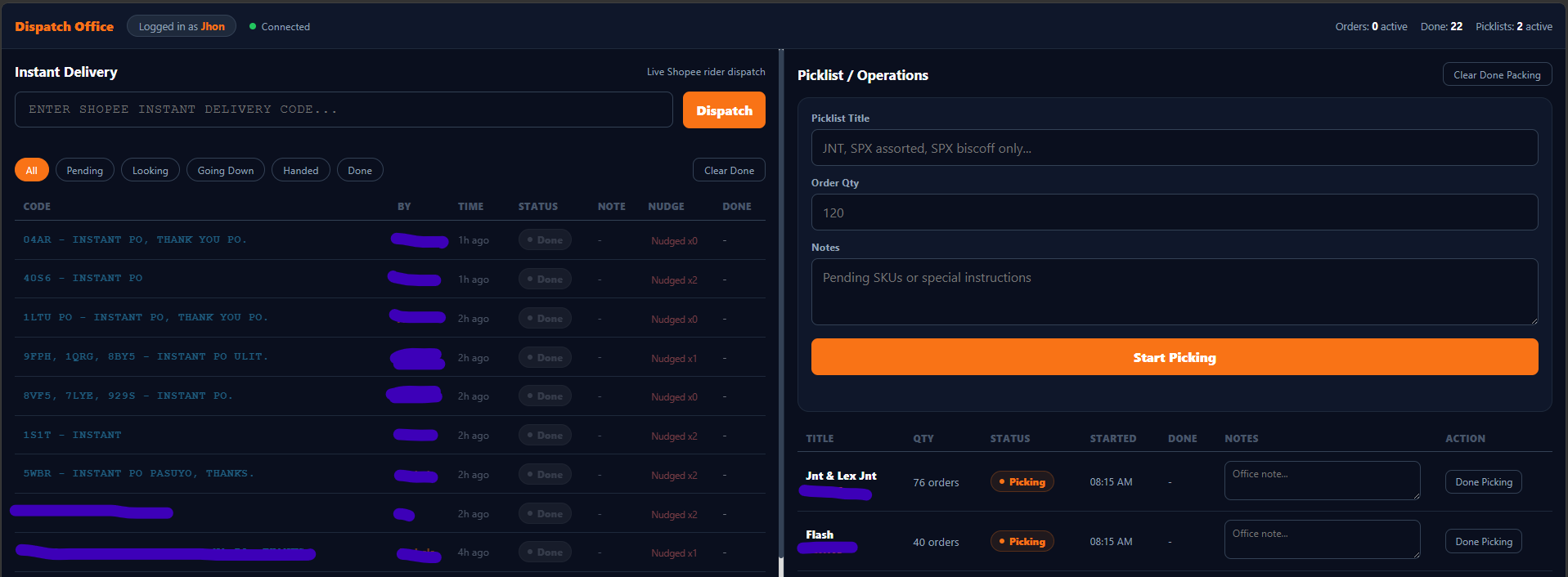Image resolution: width=1568 pixels, height=577 pixels.
Task: Click into the Picklist Title field
Action: [x=1175, y=148]
